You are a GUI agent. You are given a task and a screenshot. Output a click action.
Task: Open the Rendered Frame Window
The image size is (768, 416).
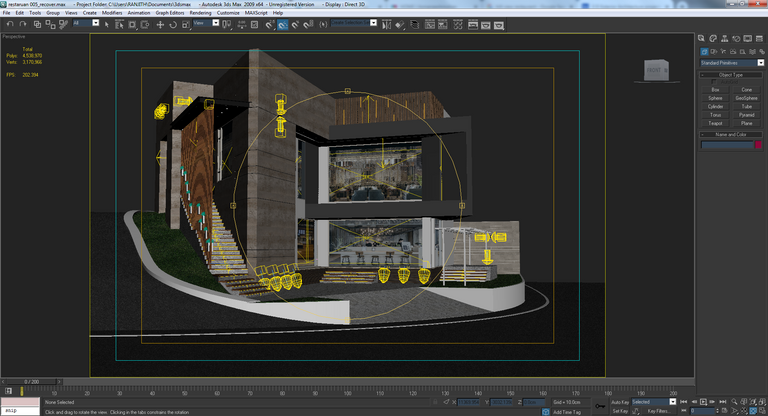tap(486, 24)
